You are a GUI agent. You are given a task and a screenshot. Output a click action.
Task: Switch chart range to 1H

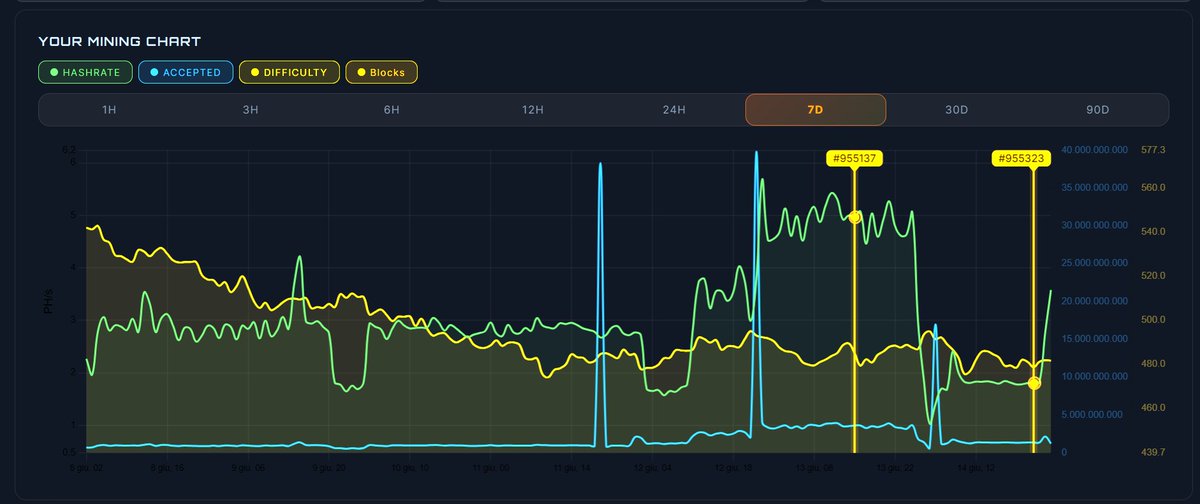pos(109,110)
